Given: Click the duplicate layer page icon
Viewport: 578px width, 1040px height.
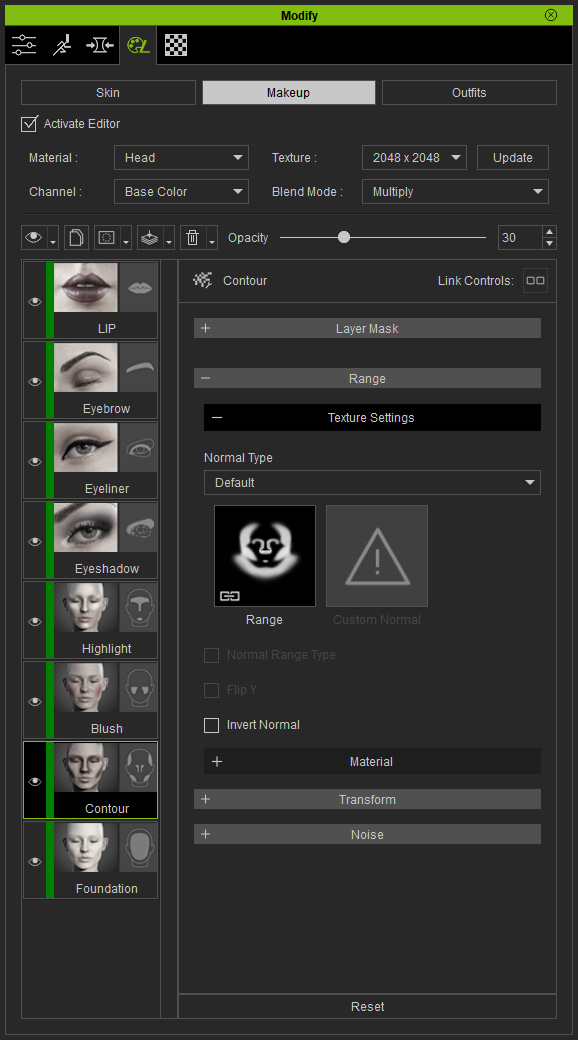Looking at the screenshot, I should 76,237.
